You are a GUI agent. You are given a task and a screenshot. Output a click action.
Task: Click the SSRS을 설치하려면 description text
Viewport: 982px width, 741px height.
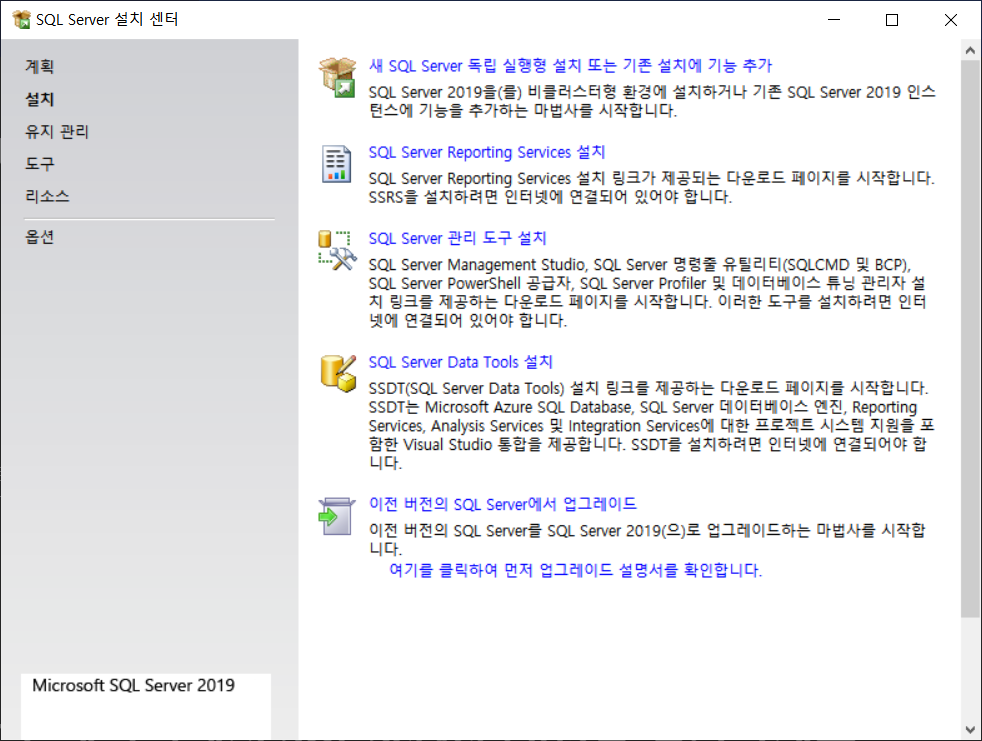[550, 197]
